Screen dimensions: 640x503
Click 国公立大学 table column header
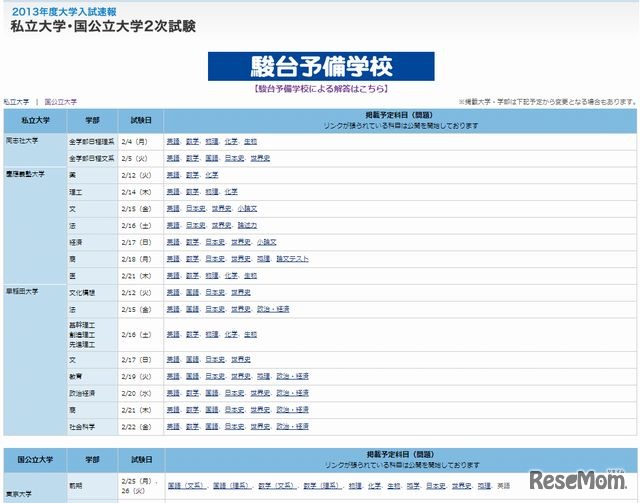35,460
